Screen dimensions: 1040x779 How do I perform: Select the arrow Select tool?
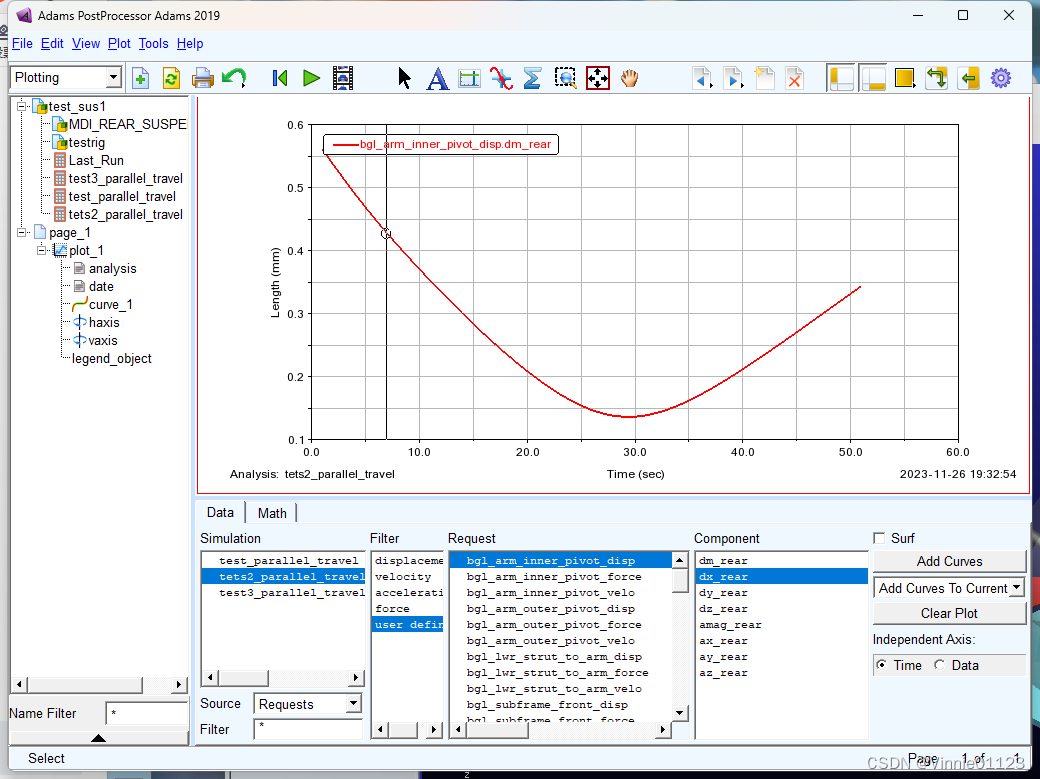(x=405, y=78)
